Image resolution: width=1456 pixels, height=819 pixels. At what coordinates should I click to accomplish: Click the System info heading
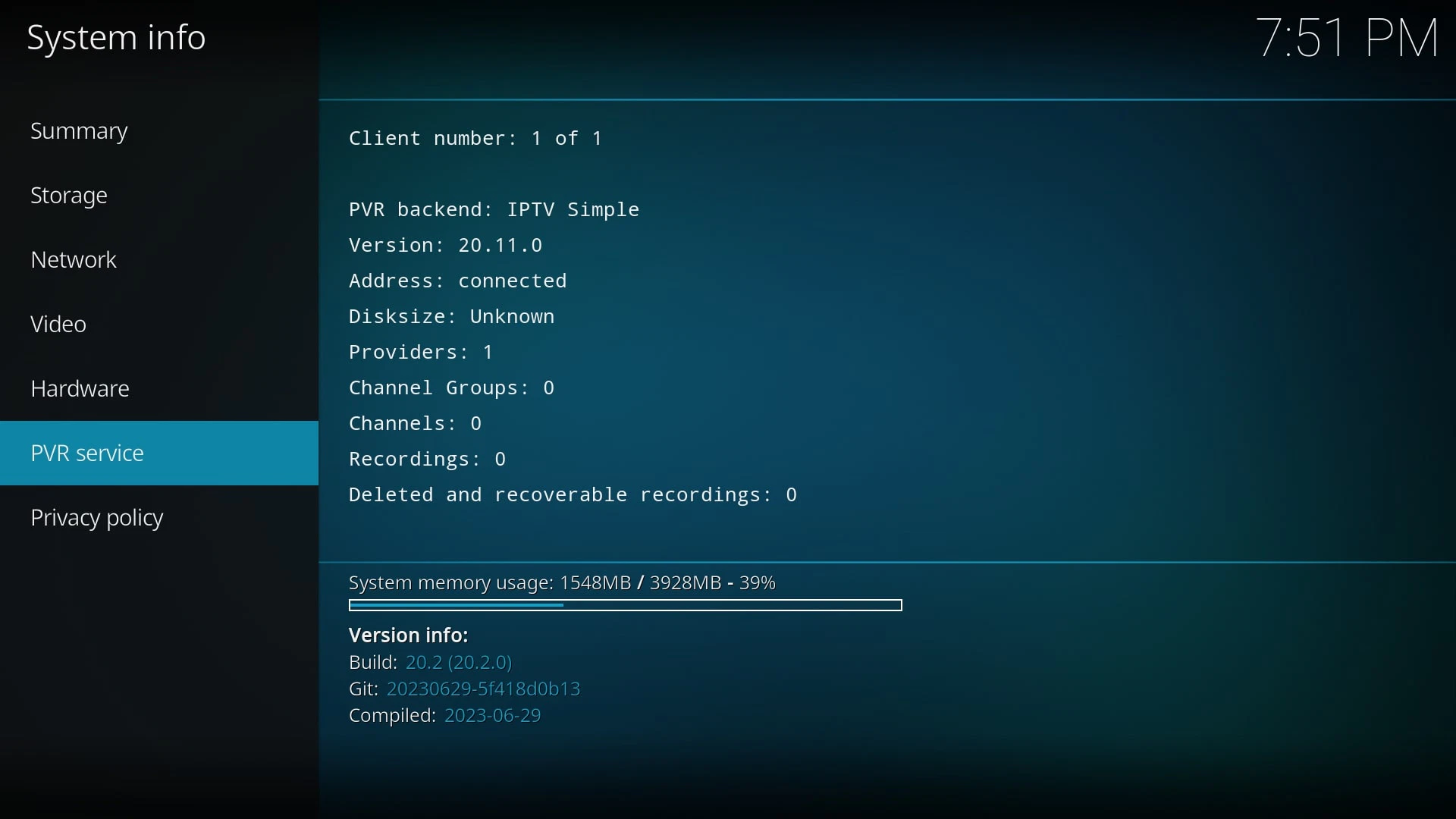[x=116, y=39]
